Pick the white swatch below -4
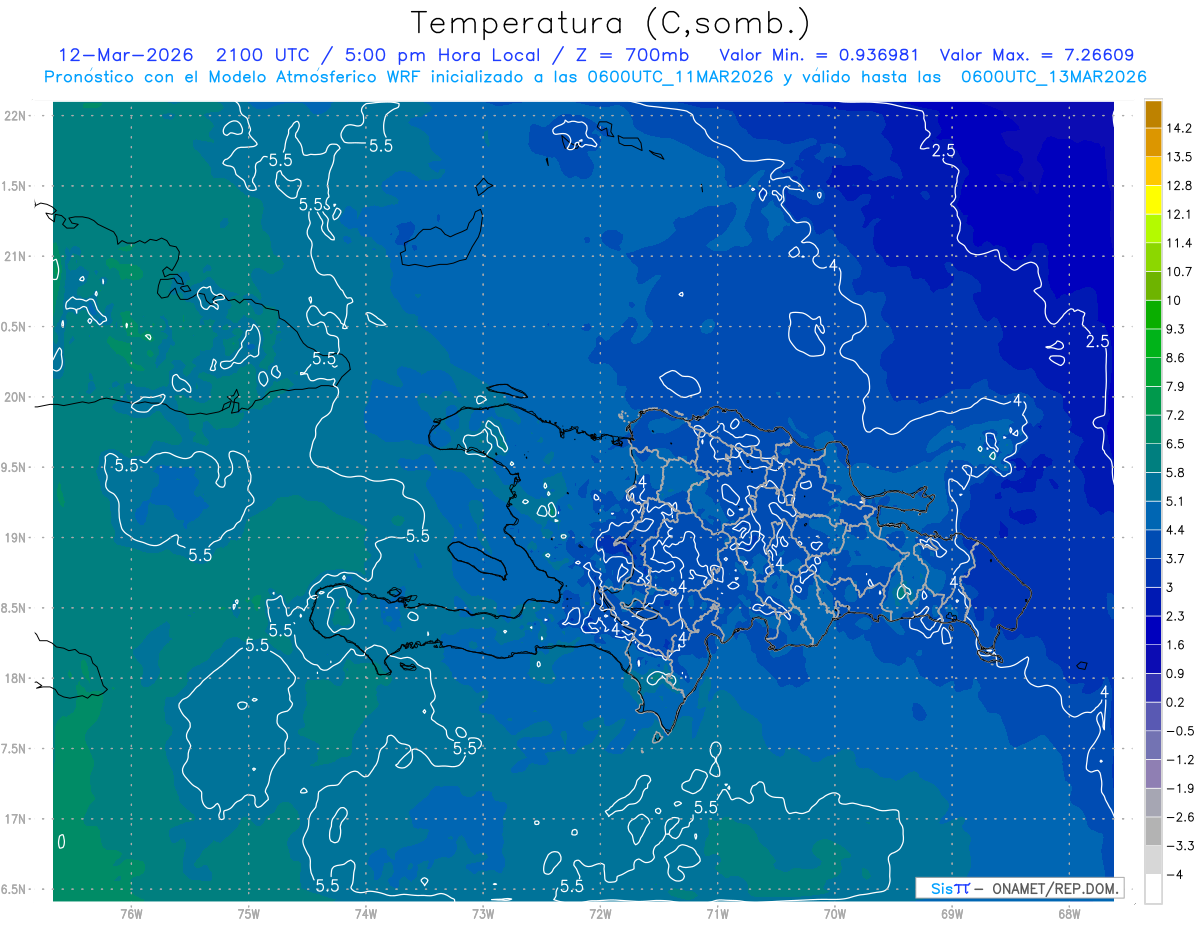The width and height of the screenshot is (1200, 927). pyautogui.click(x=1153, y=888)
